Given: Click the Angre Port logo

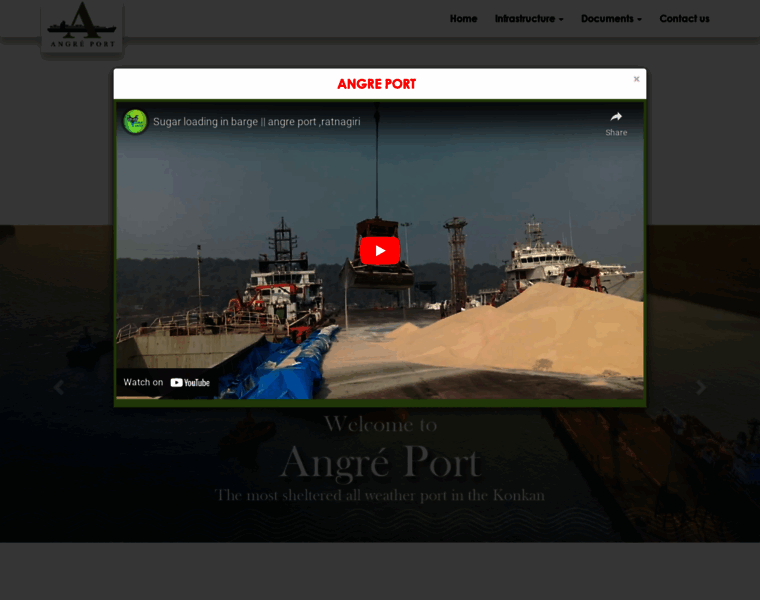Looking at the screenshot, I should pos(82,27).
